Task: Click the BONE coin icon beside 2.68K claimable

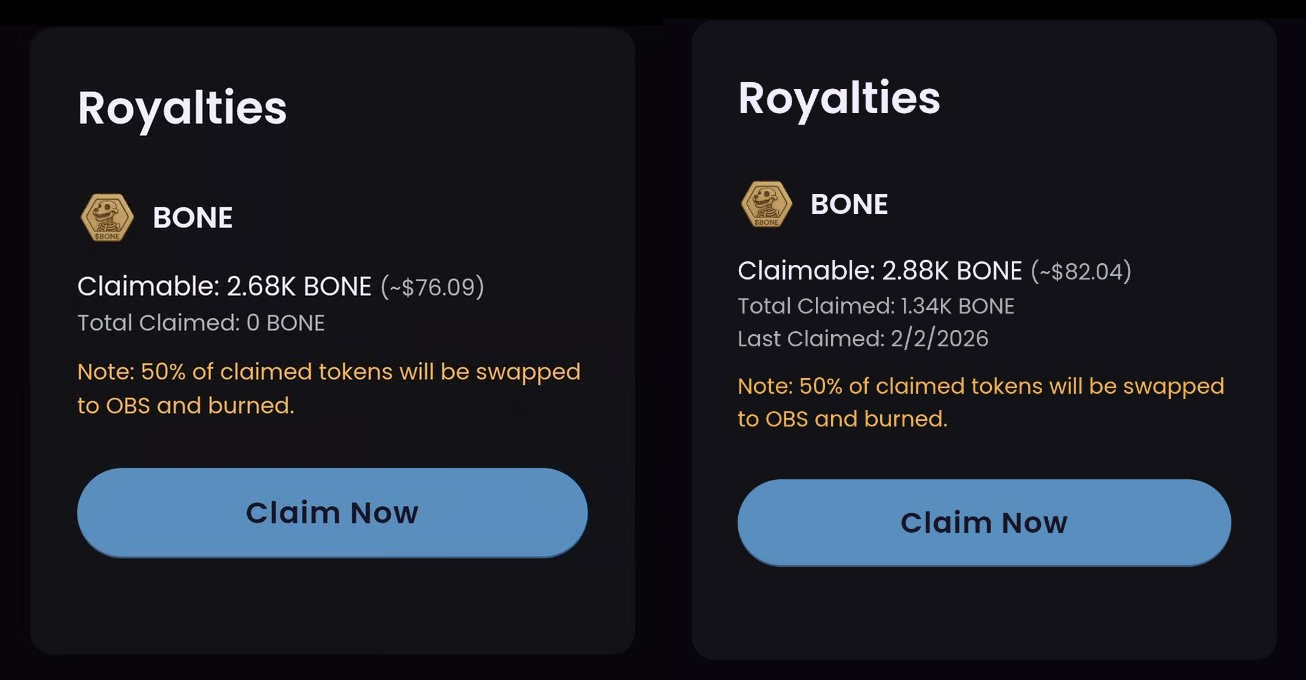Action: tap(106, 218)
